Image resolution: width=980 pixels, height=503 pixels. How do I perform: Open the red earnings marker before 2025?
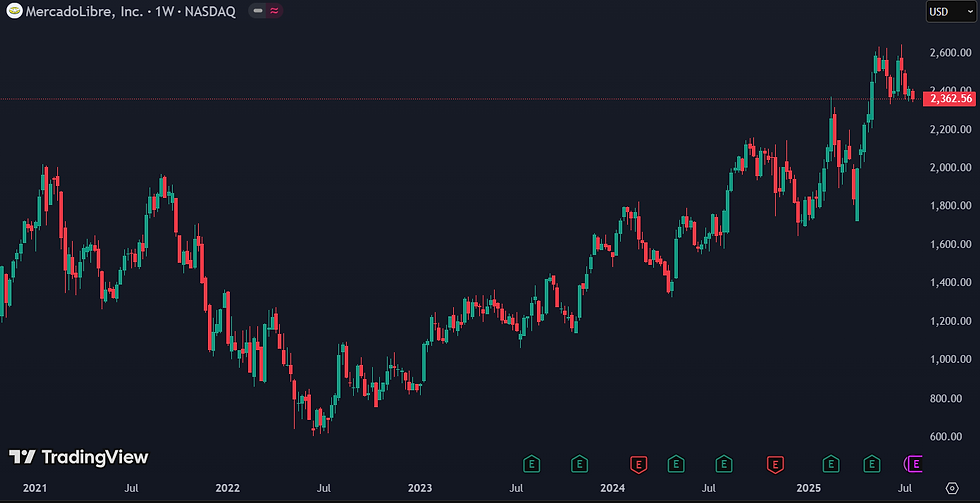pos(775,464)
